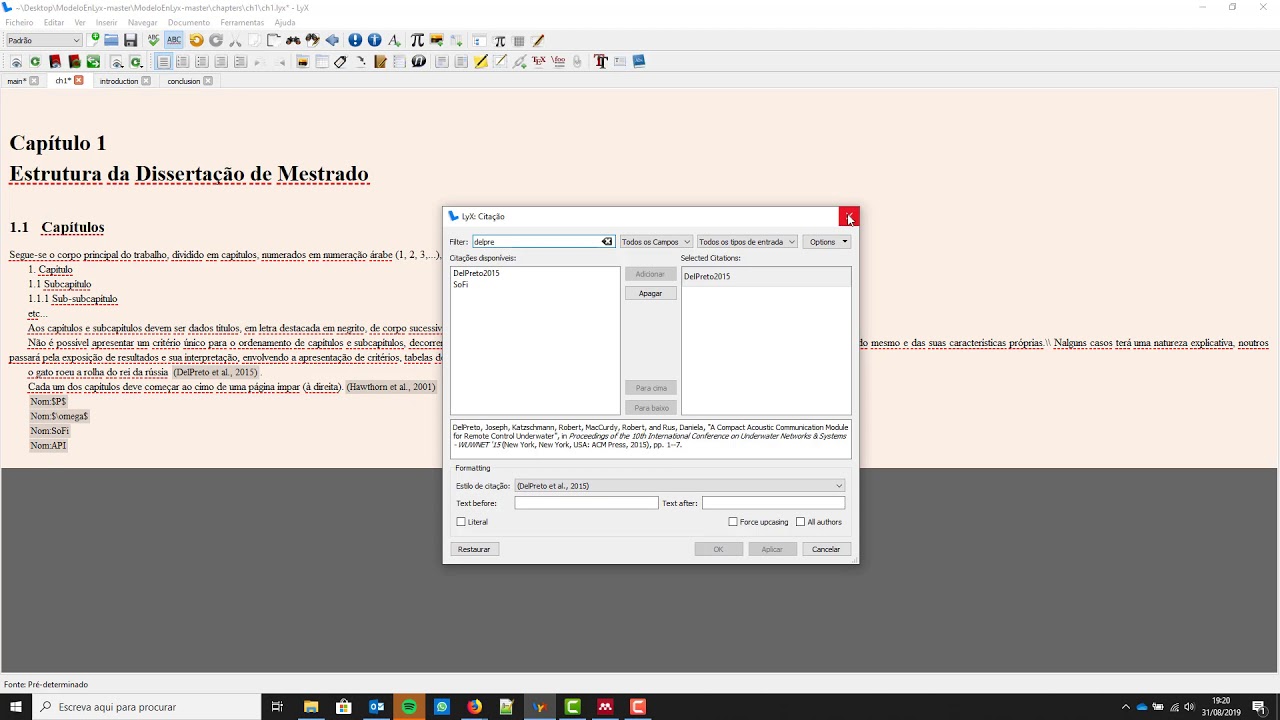Toggle the math toolbar pi icon
This screenshot has height=720, width=1280.
499,40
